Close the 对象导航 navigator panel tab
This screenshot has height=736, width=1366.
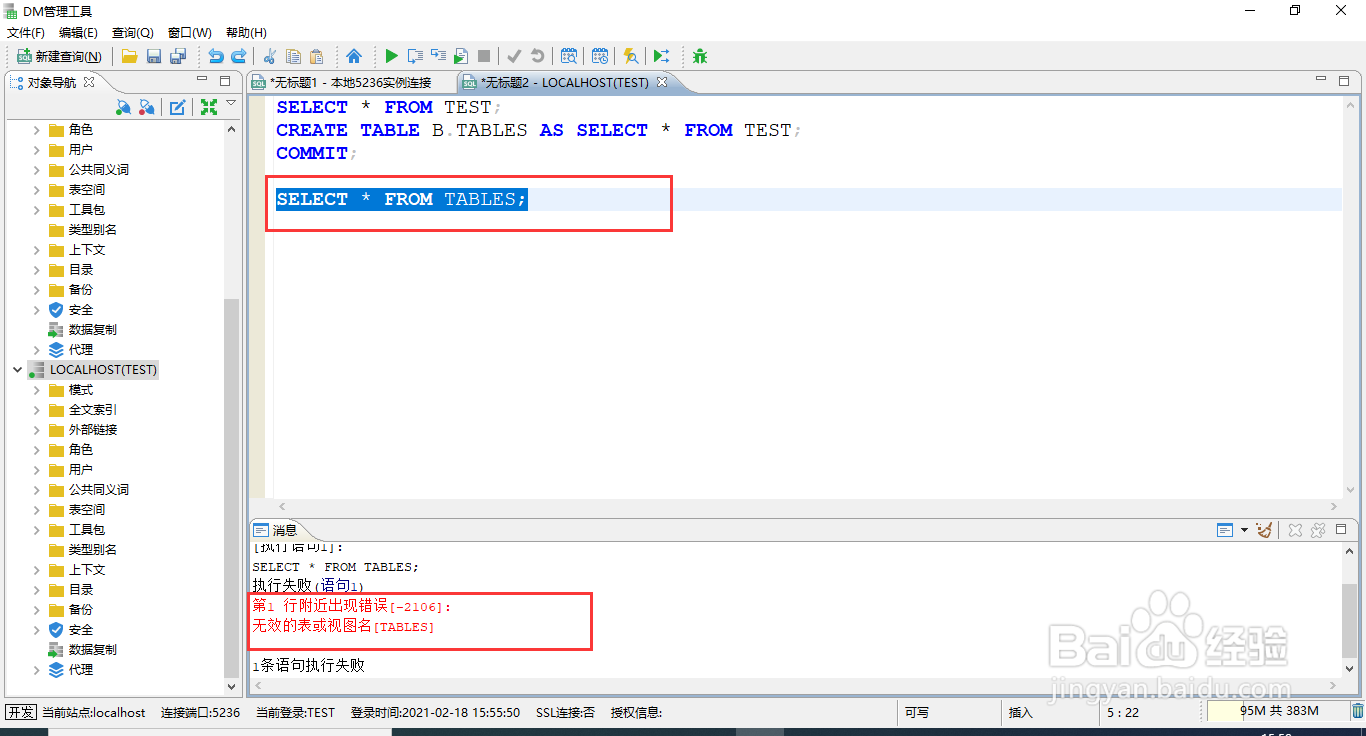coord(89,82)
